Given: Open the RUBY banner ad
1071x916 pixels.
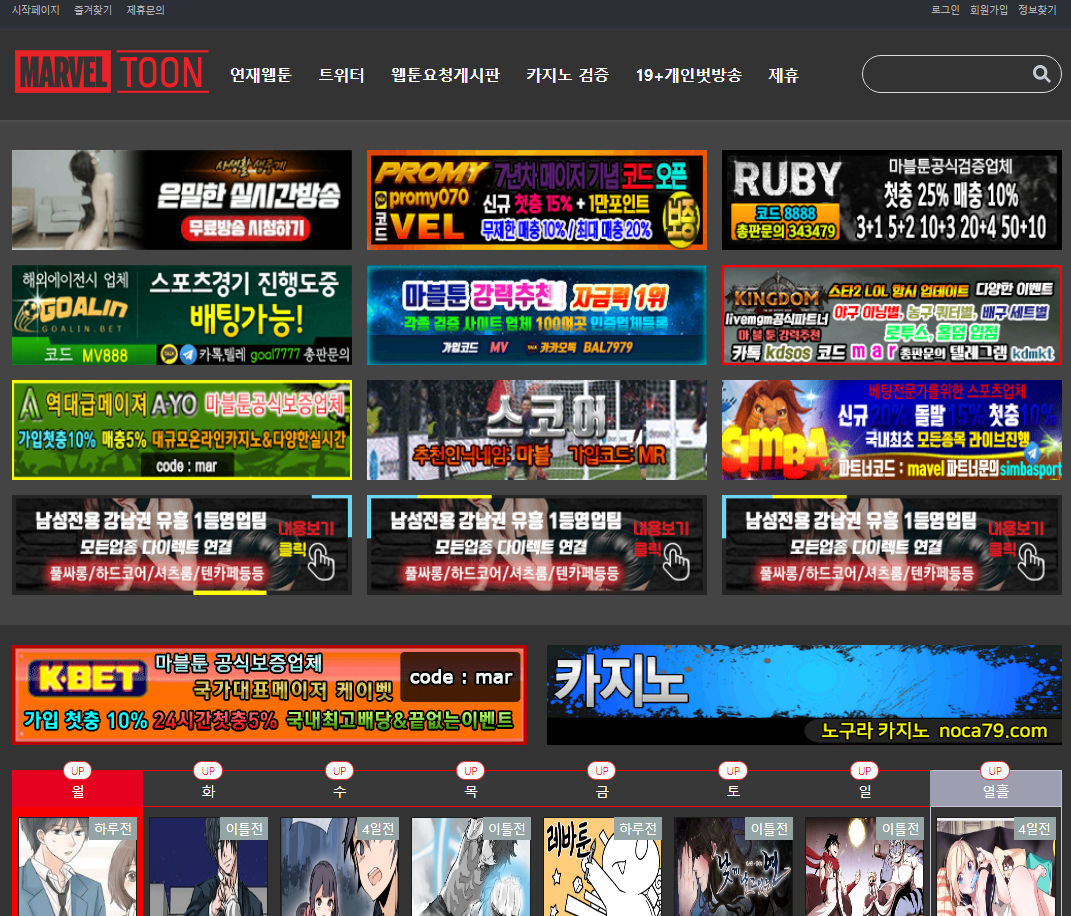Looking at the screenshot, I should [892, 199].
